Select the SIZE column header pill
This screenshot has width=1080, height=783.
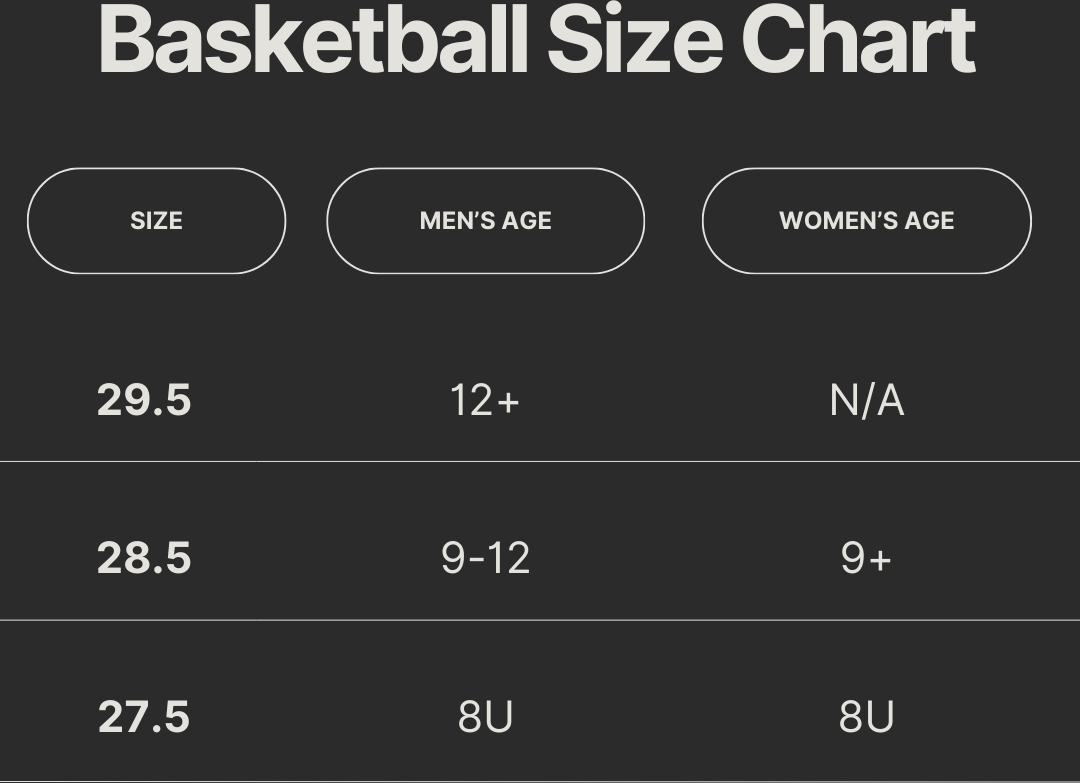156,221
